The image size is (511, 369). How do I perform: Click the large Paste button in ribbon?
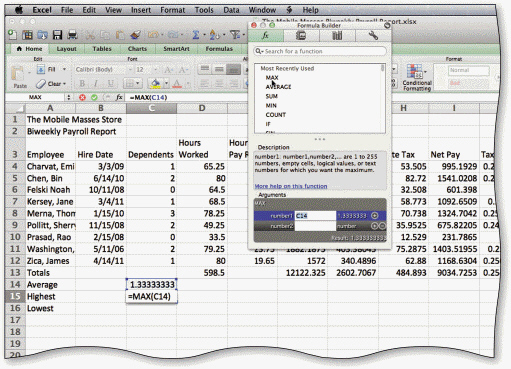point(19,77)
